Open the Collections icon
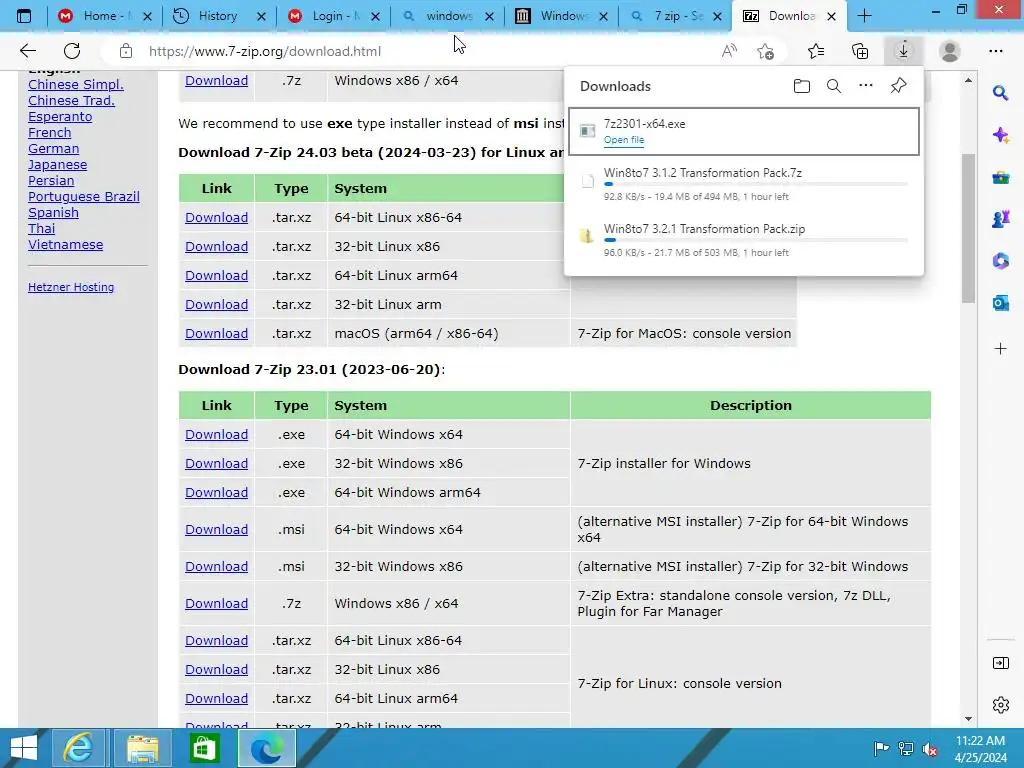This screenshot has height=768, width=1024. [x=860, y=51]
